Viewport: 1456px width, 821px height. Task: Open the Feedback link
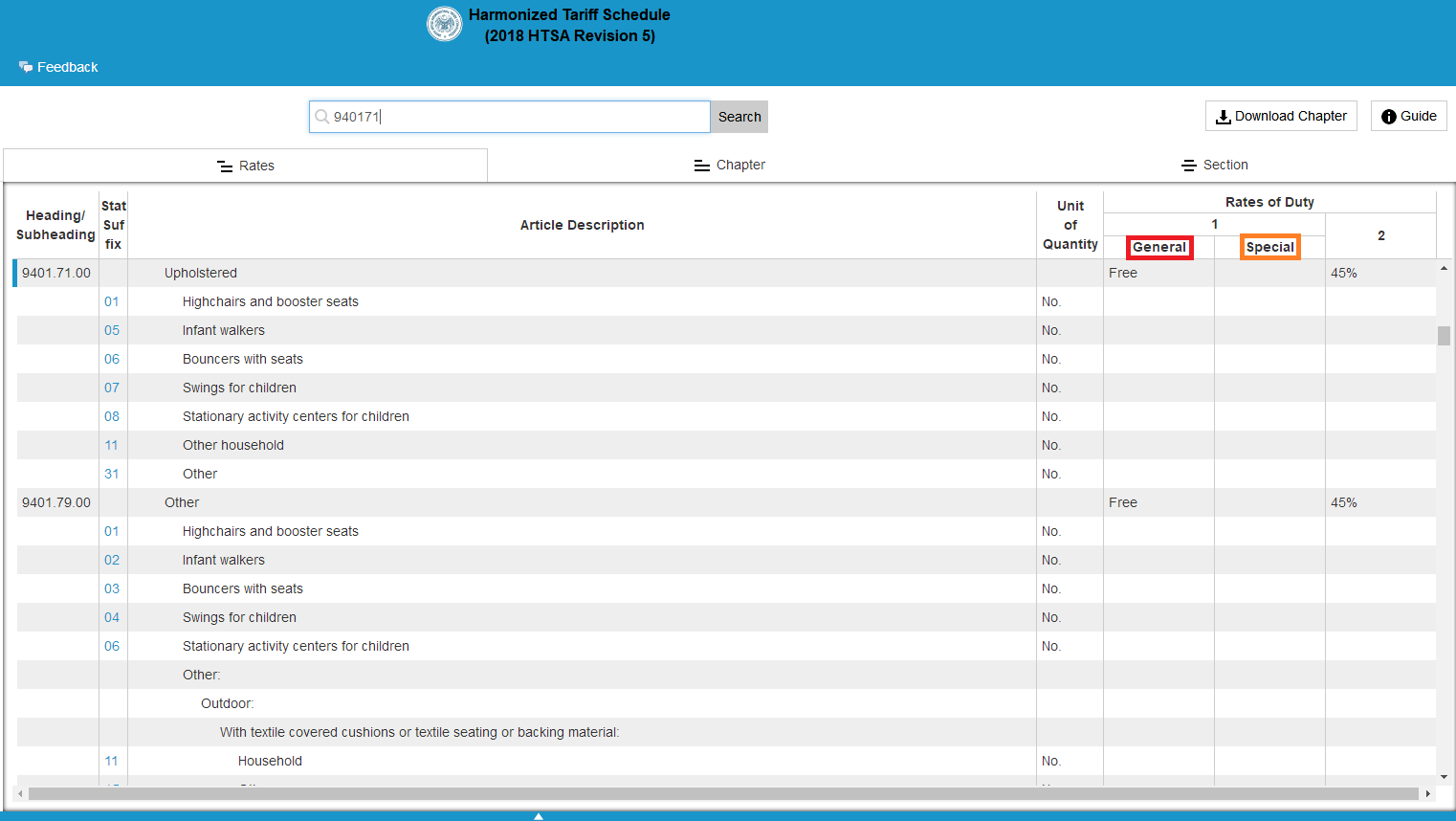(58, 67)
